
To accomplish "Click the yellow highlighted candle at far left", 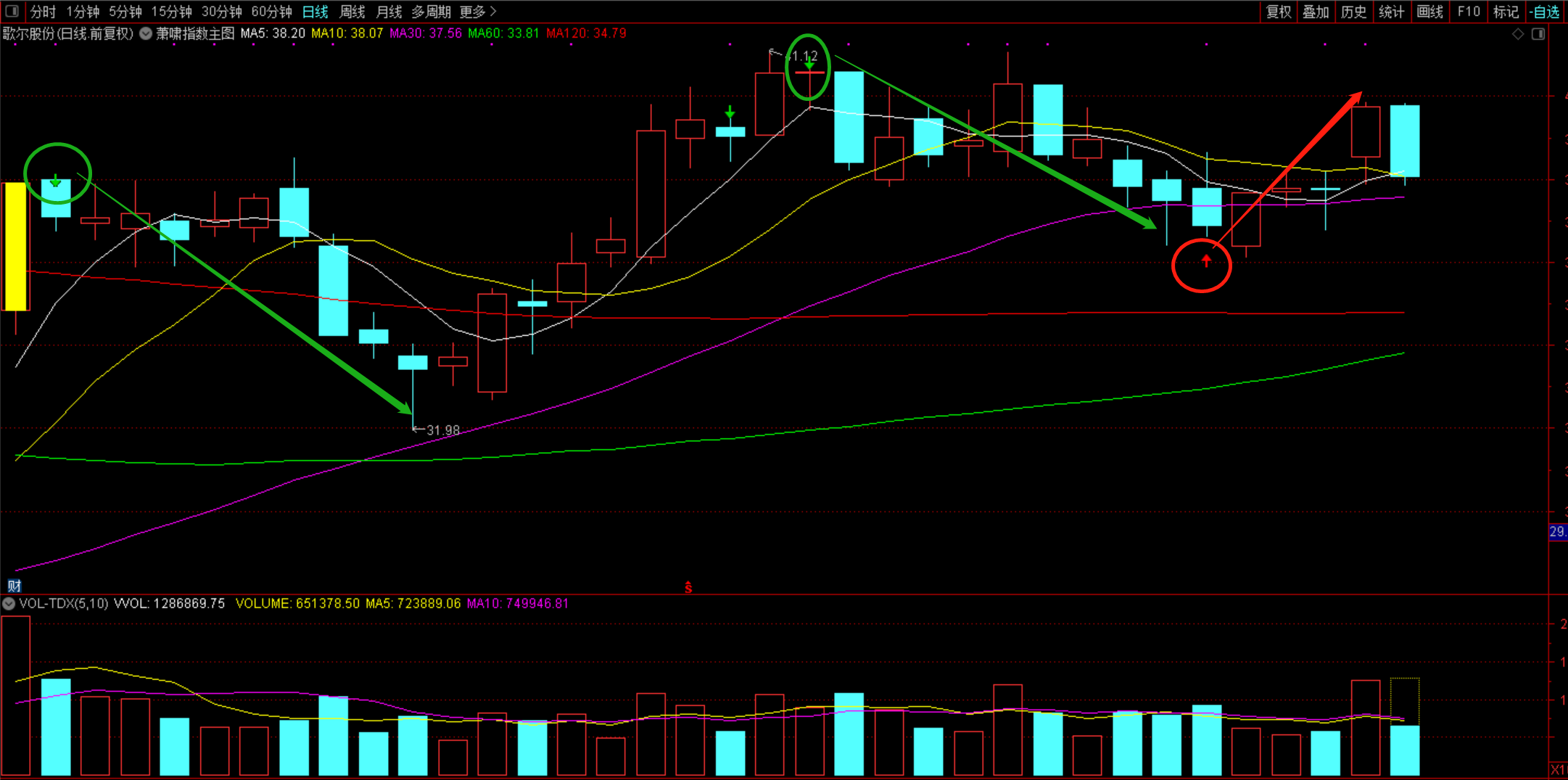I will pos(15,247).
